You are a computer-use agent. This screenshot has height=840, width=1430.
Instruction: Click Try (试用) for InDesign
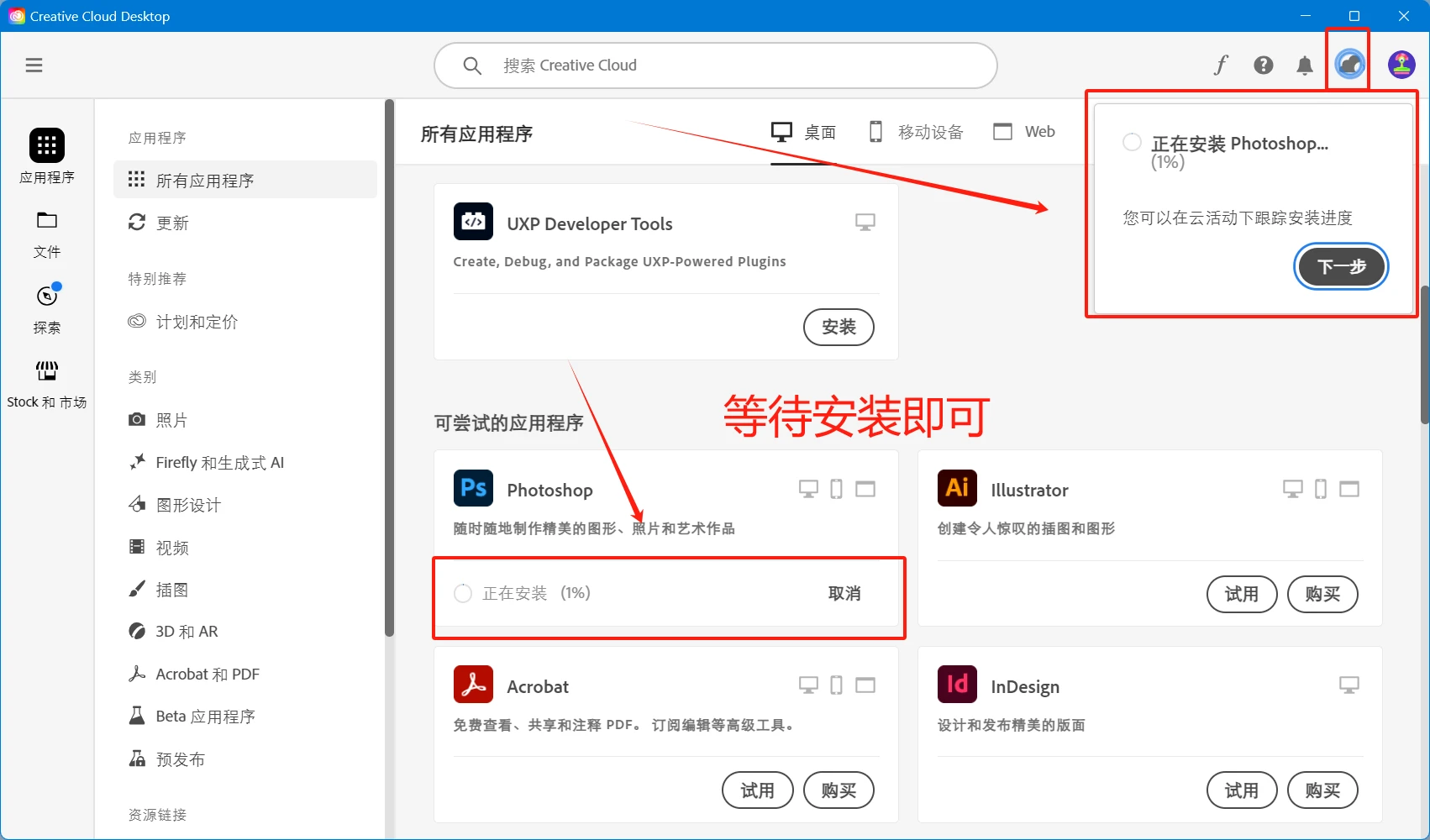tap(1242, 790)
